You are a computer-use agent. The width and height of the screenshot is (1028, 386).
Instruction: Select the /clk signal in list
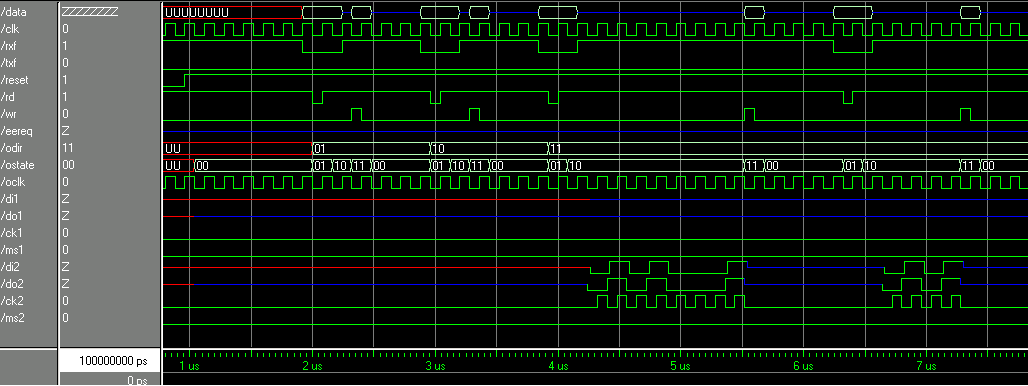click(11, 29)
